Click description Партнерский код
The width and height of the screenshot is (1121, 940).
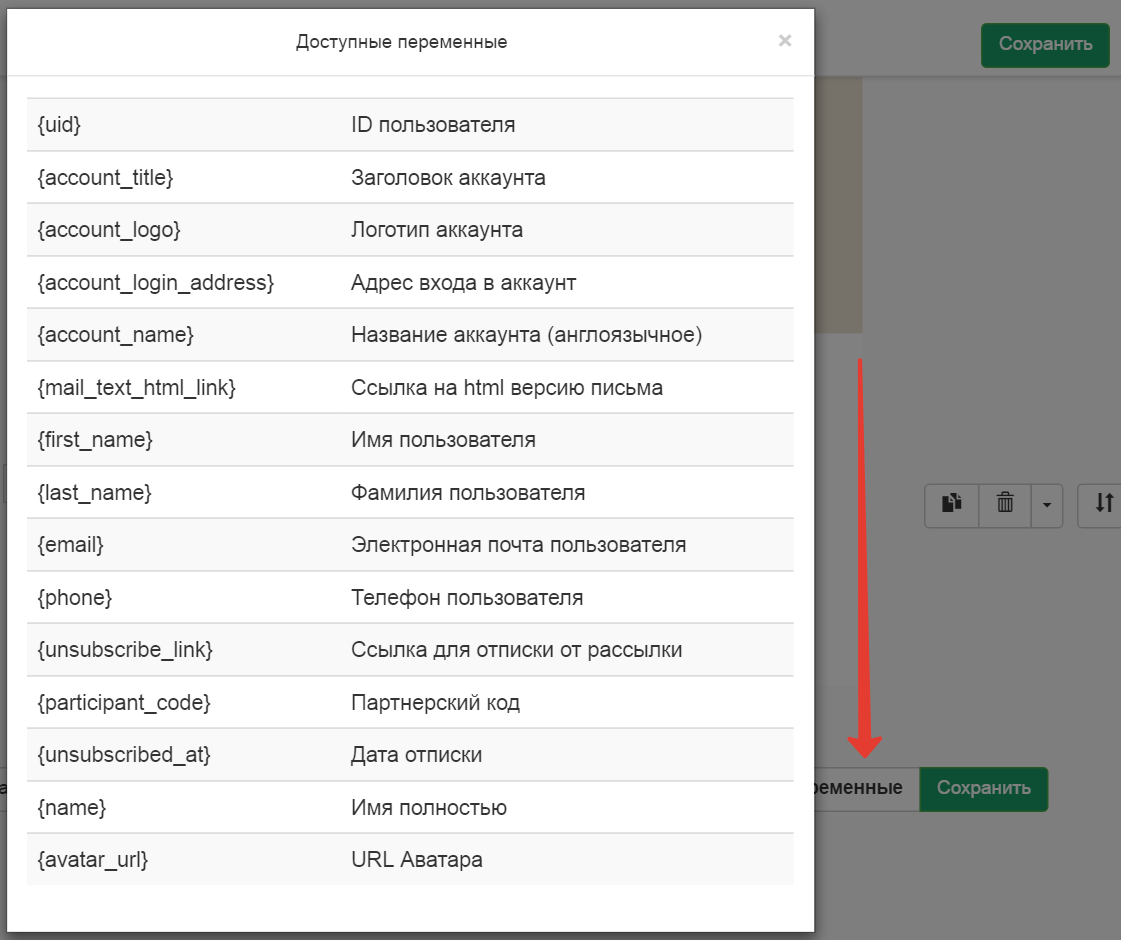click(435, 703)
